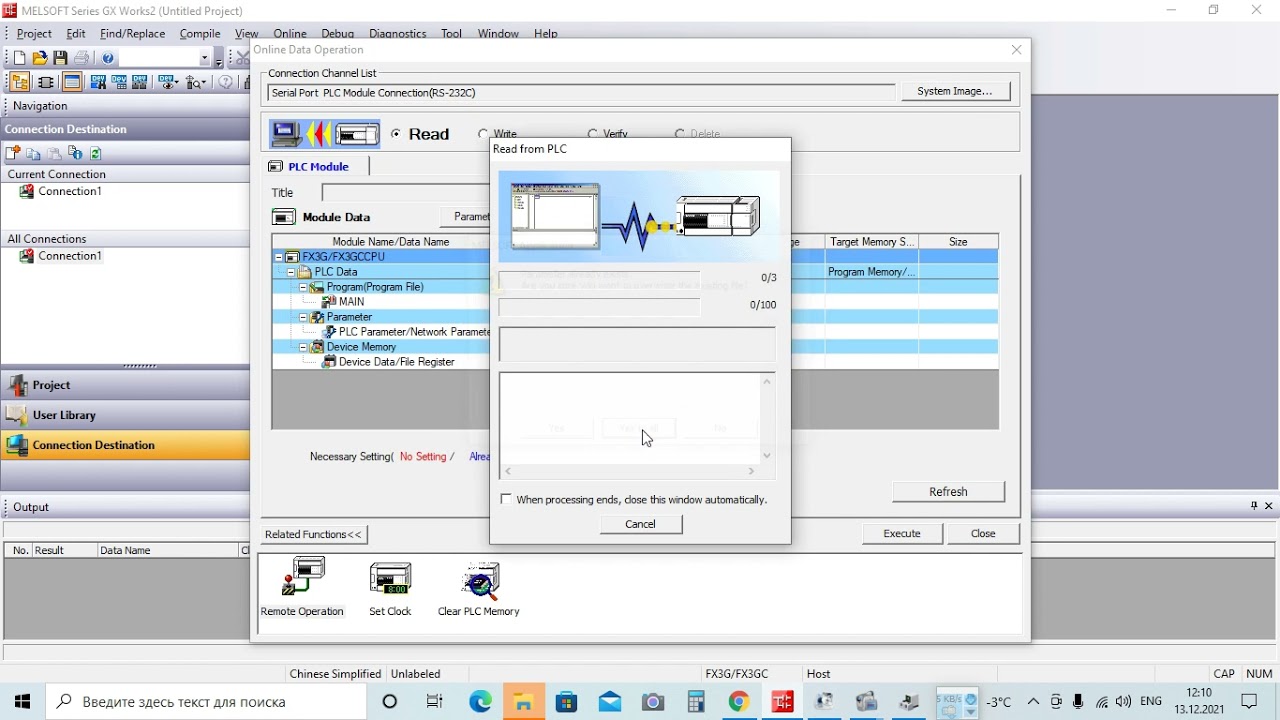1280x720 pixels.
Task: Switch to the User Library navigation pane
Action: point(125,415)
